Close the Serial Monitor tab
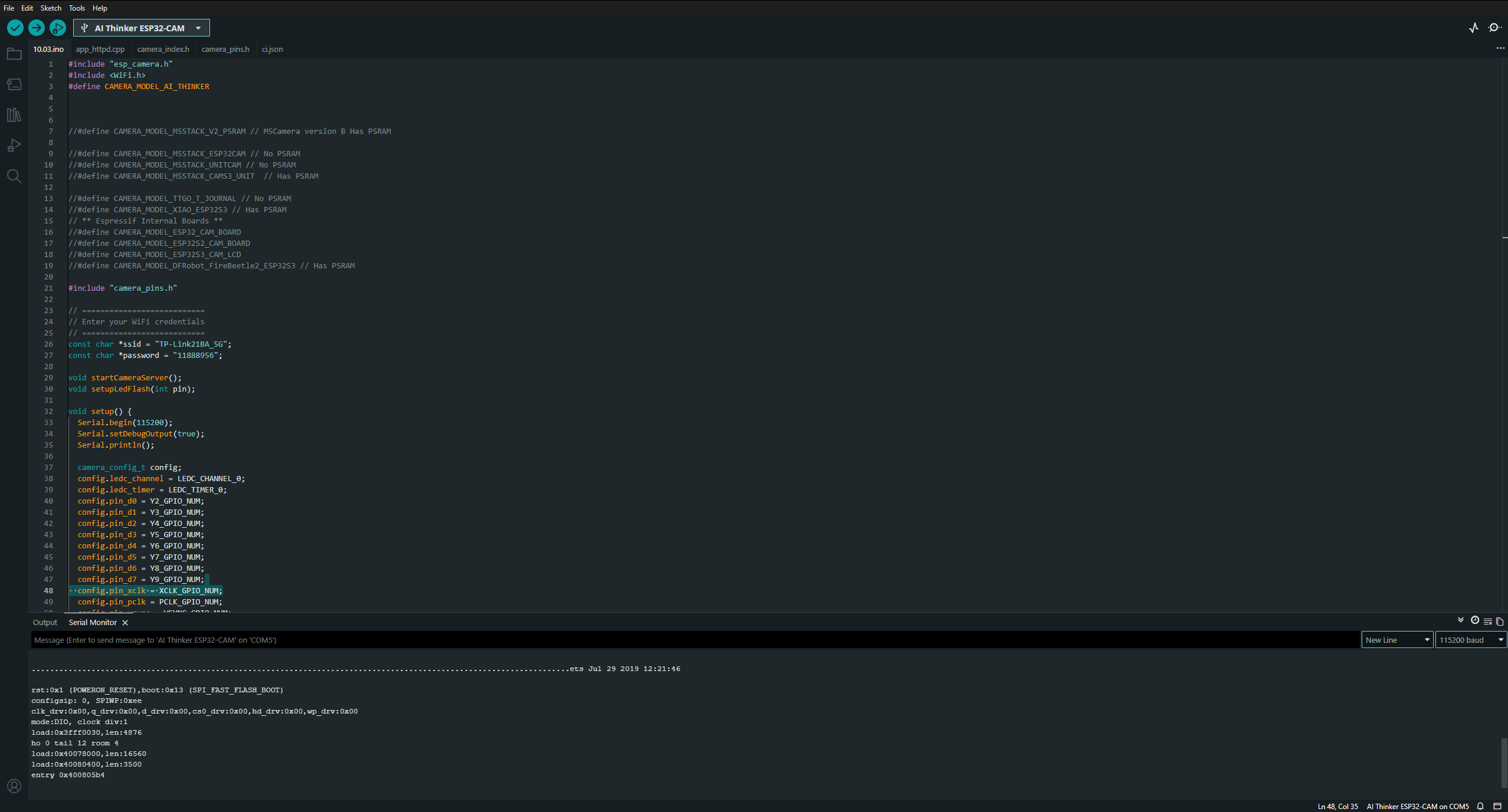The height and width of the screenshot is (812, 1508). click(125, 623)
